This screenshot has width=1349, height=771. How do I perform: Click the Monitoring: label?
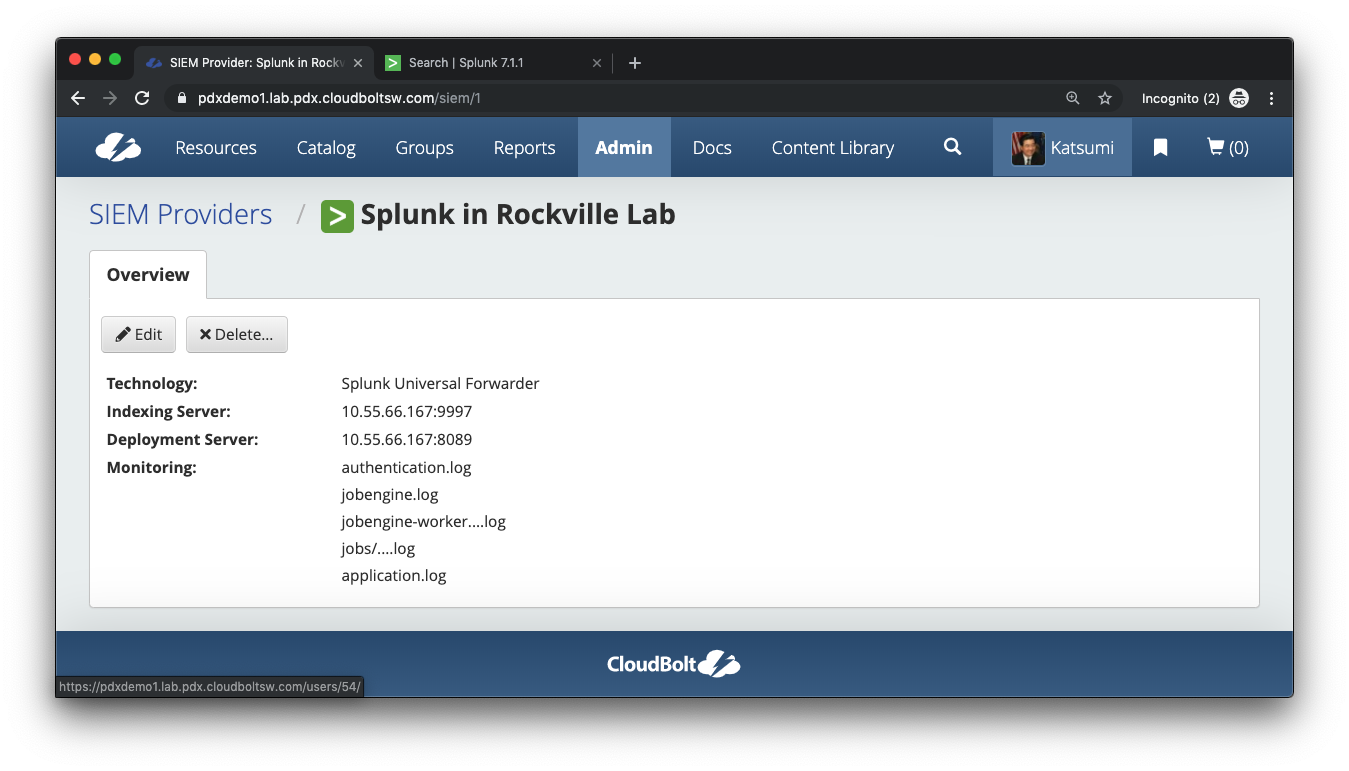click(151, 467)
